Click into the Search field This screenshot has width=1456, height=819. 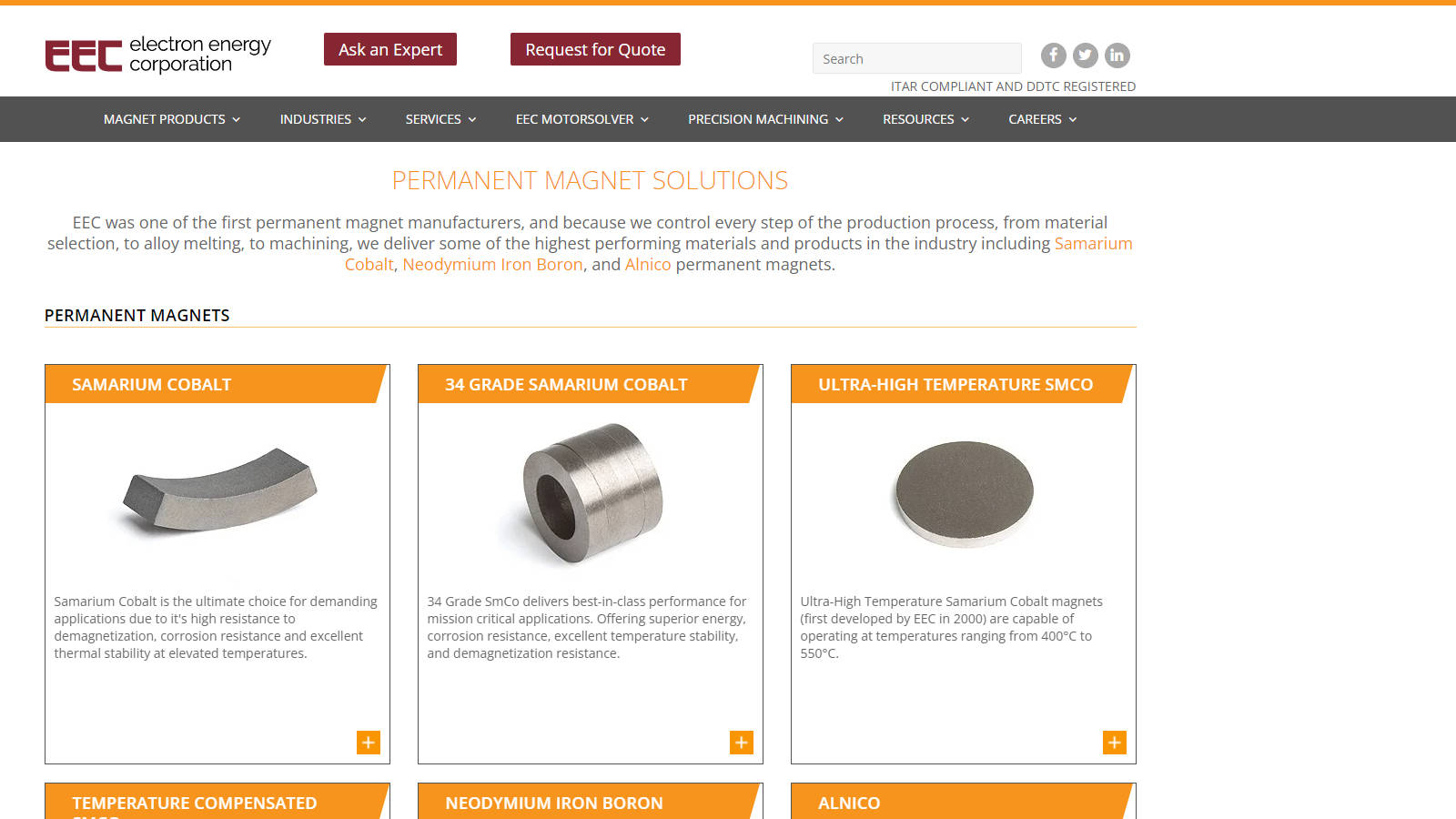pos(917,58)
